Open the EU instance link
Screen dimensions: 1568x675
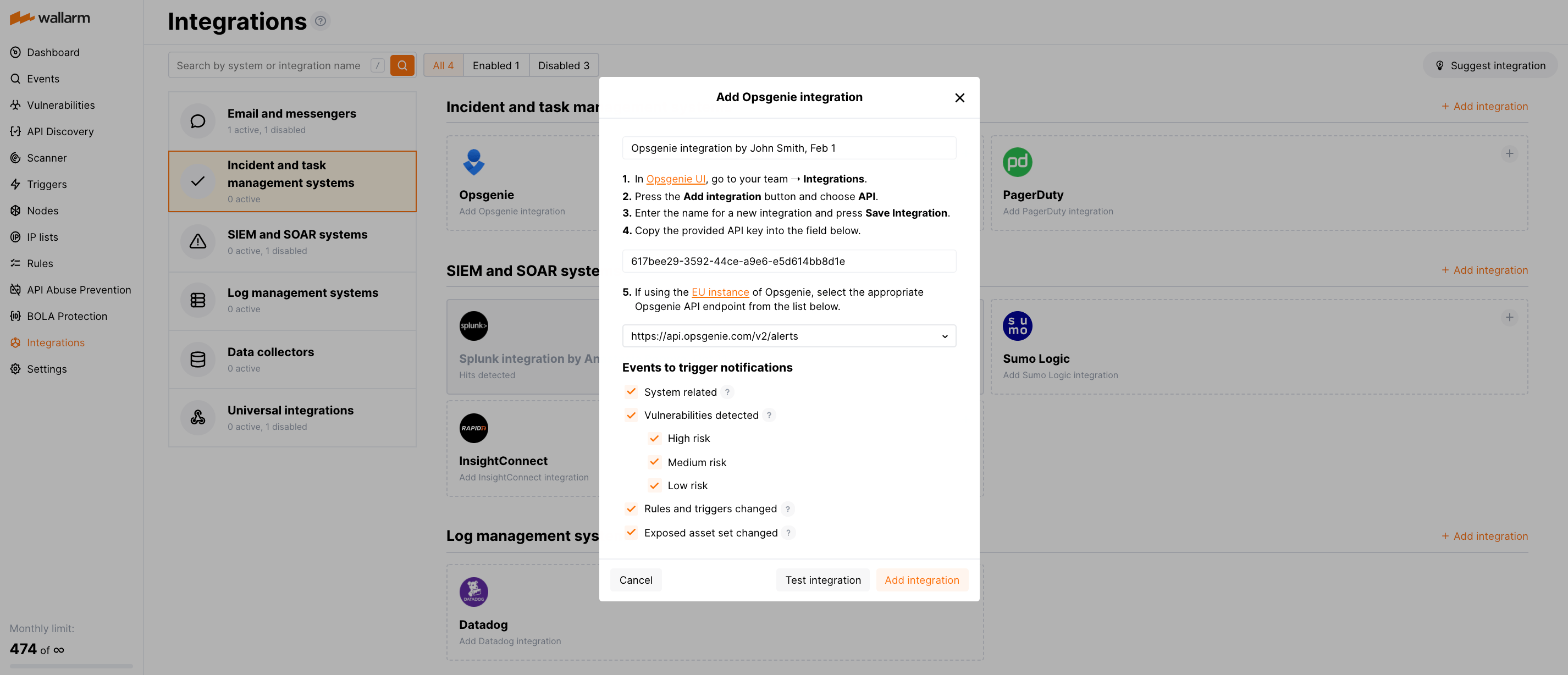tap(720, 292)
